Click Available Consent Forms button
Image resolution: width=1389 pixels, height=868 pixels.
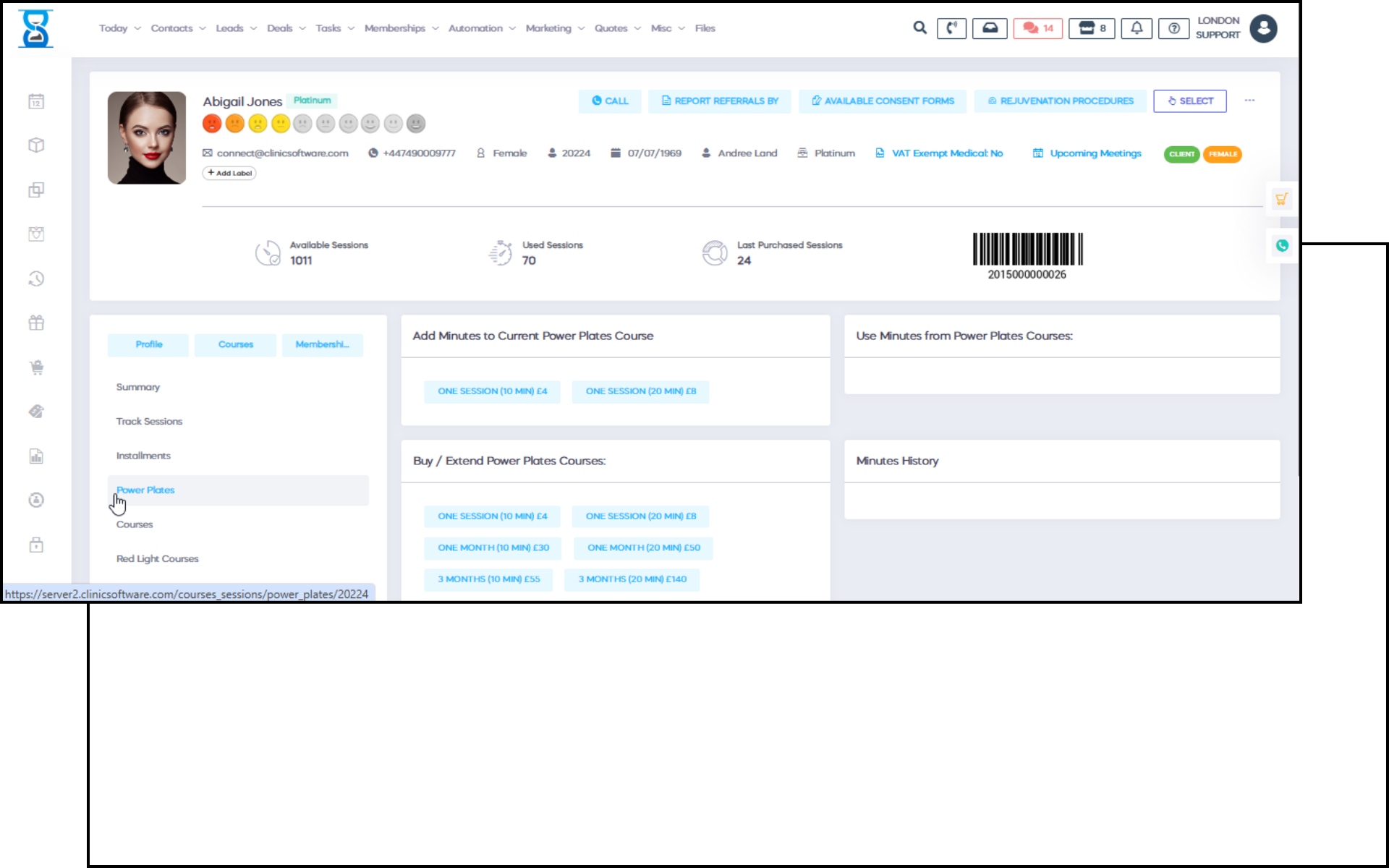tap(883, 101)
